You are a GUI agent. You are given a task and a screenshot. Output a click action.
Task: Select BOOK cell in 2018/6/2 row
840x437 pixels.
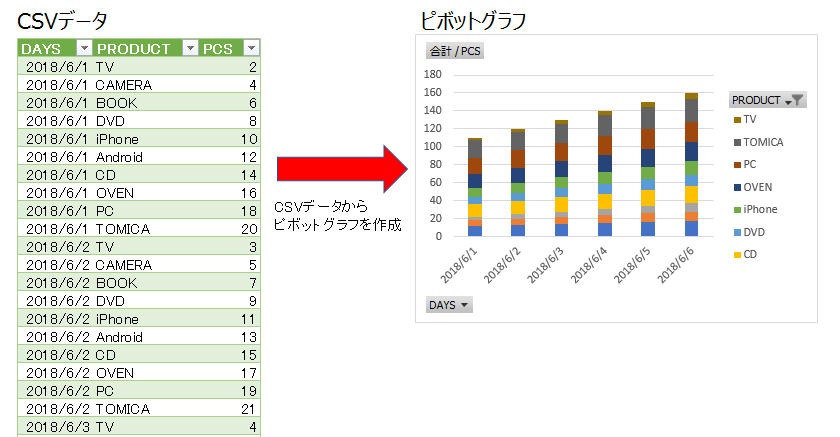146,283
